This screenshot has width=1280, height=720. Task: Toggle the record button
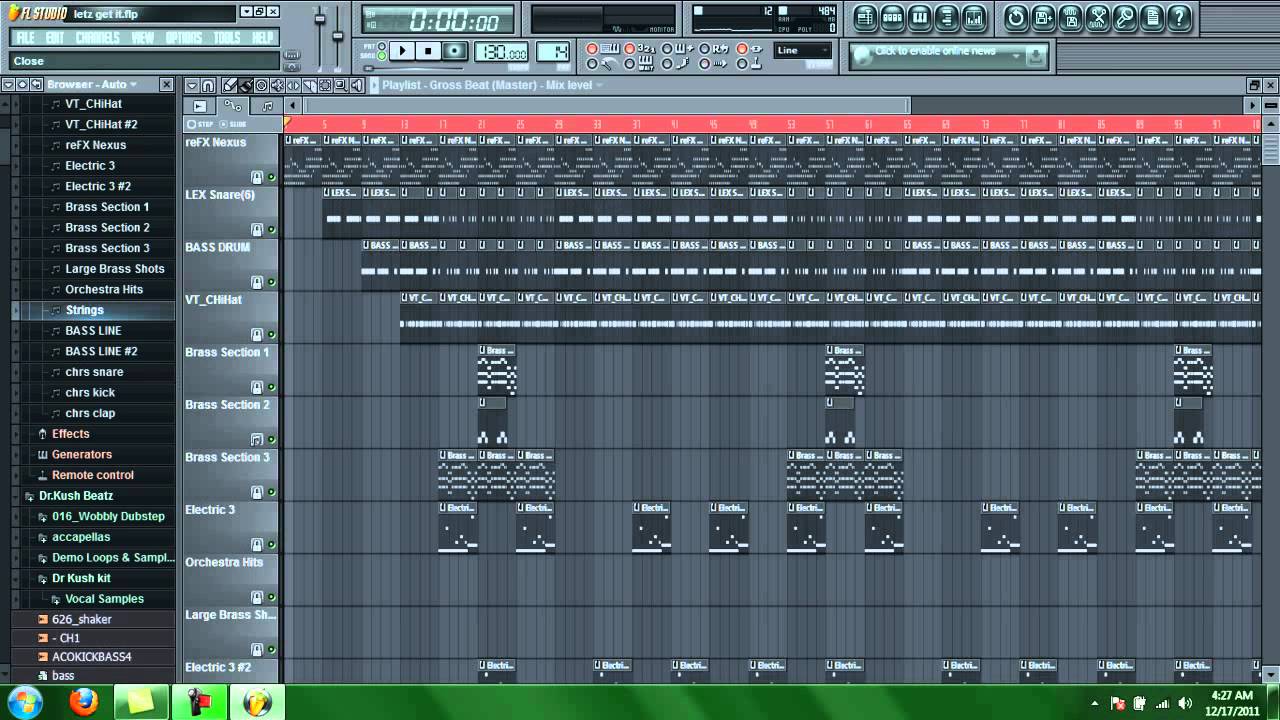(455, 51)
